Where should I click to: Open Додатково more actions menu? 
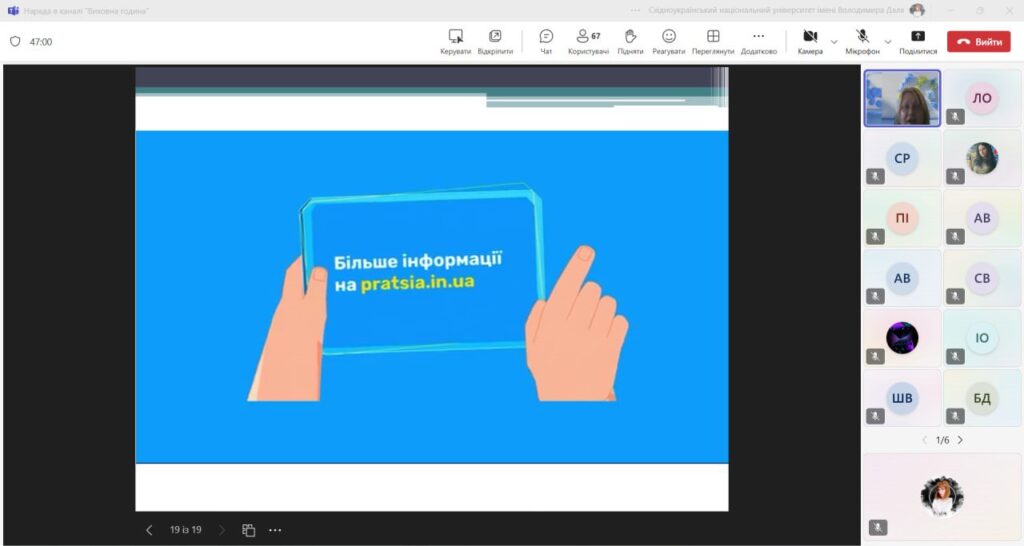[x=758, y=41]
